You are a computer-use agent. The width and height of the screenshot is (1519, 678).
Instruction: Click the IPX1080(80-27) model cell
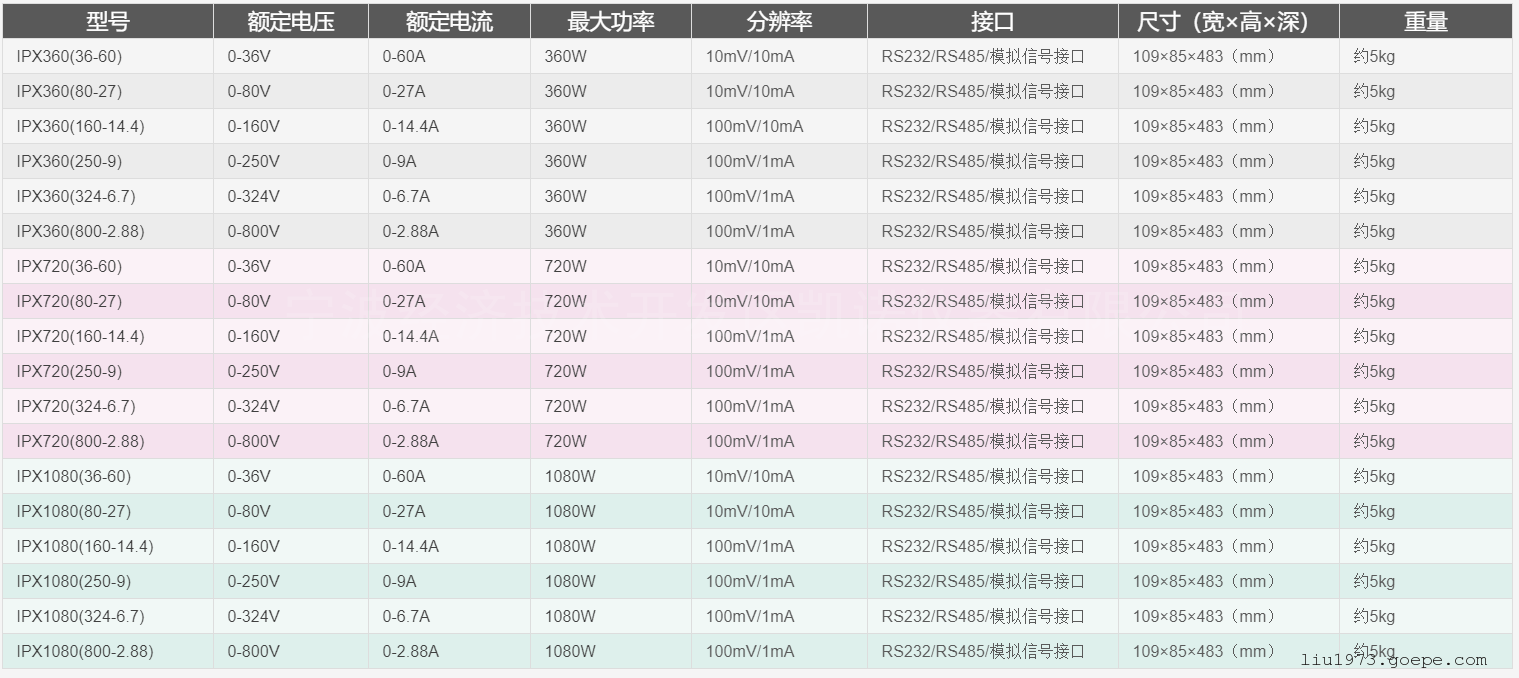(73, 512)
